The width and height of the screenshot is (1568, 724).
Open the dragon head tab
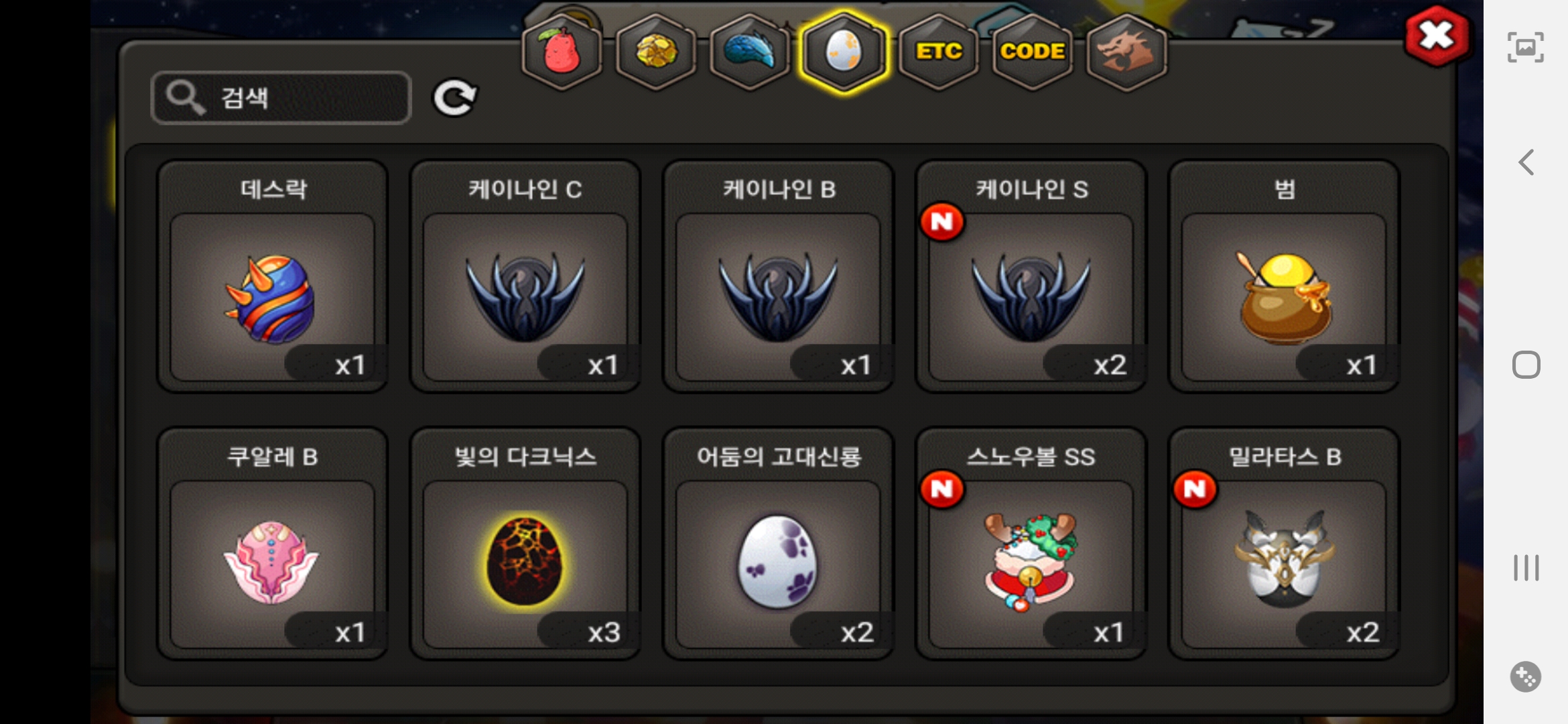click(x=1126, y=52)
